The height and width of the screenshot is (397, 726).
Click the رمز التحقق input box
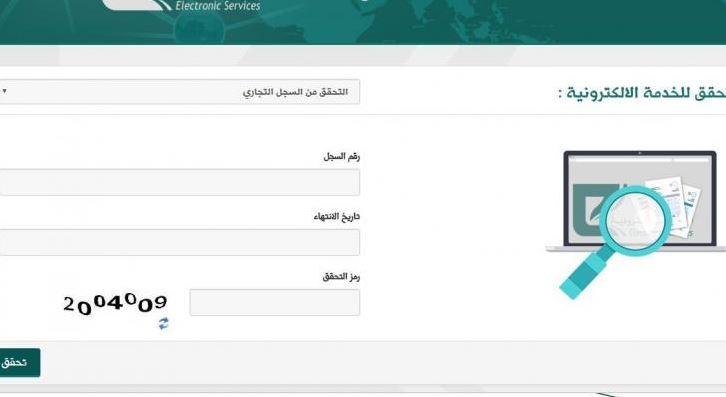click(275, 302)
